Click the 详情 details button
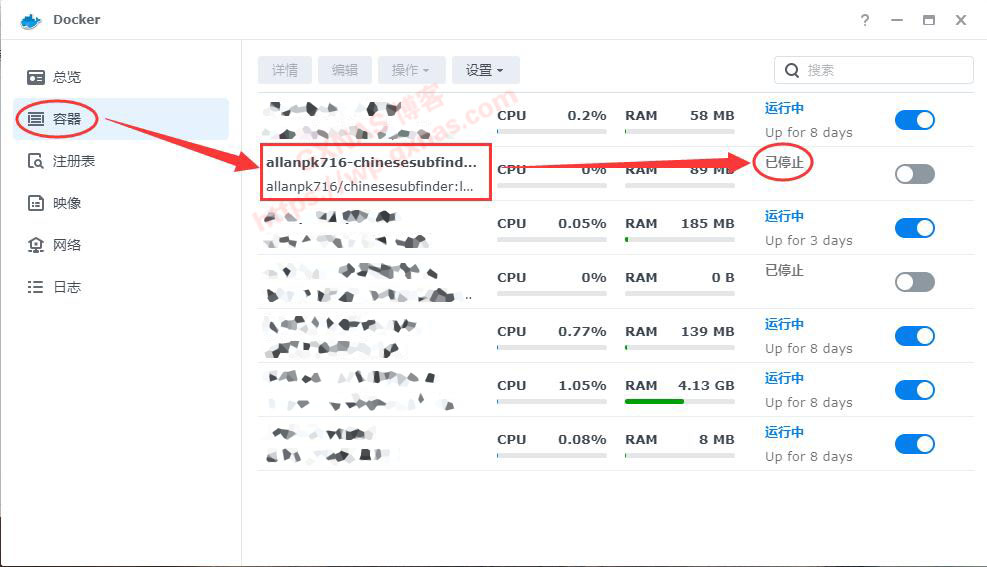The height and width of the screenshot is (567, 987). click(x=285, y=70)
